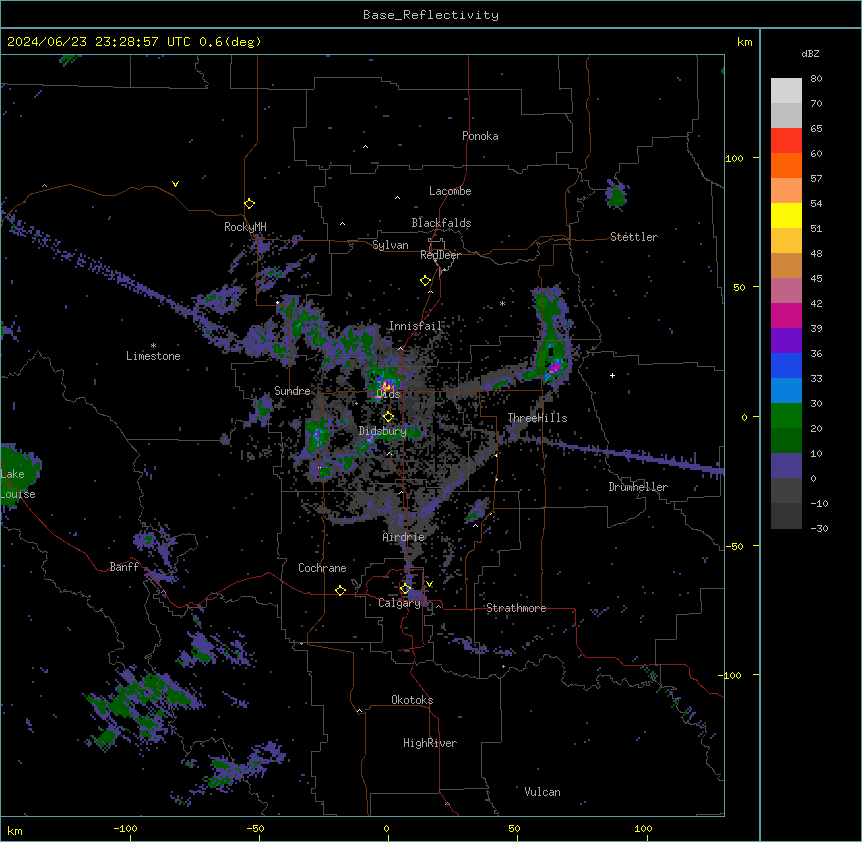The image size is (862, 842).
Task: Select the Strathmore label
Action: pos(516,608)
